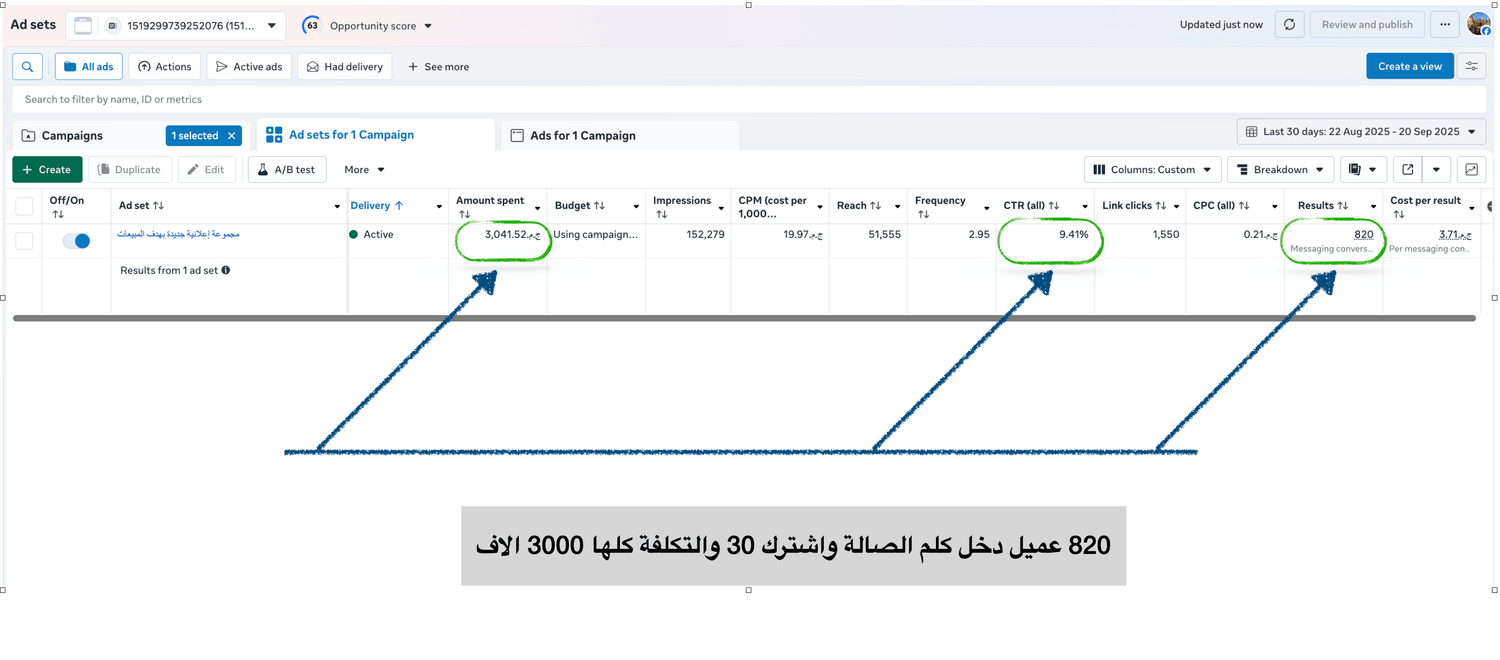
Task: Turn off the ad set delivery toggle
Action: click(76, 241)
